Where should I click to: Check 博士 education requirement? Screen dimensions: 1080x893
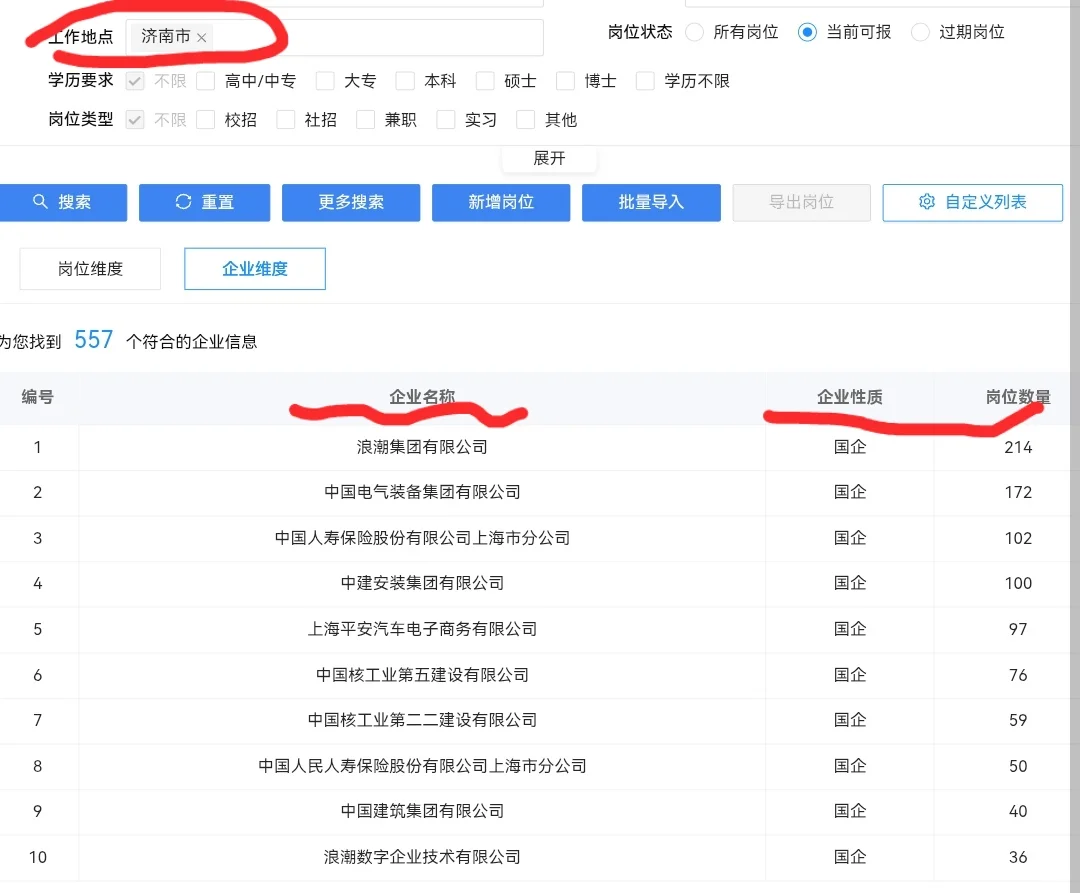(565, 81)
